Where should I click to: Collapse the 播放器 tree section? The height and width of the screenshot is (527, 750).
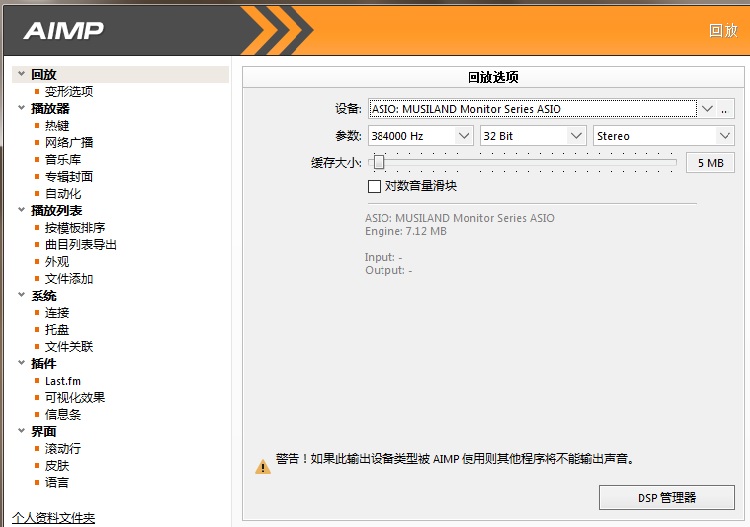click(x=21, y=108)
